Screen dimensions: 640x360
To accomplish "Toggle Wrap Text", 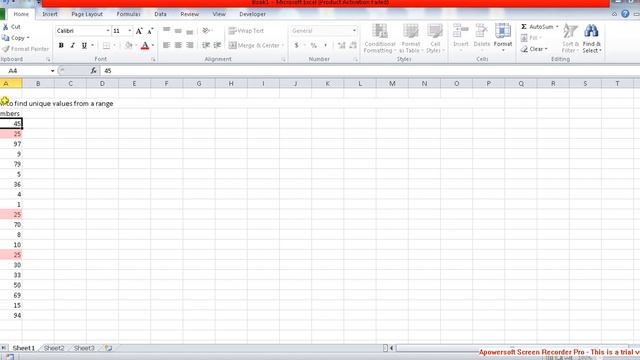I will (246, 31).
